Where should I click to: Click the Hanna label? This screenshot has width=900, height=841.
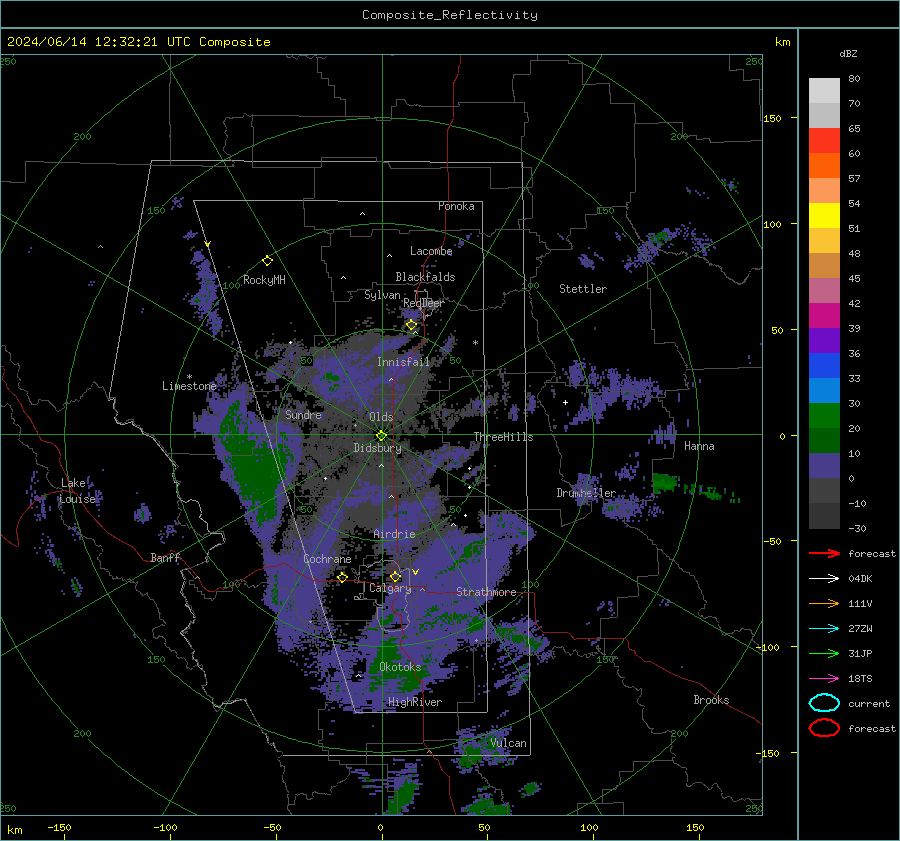tap(699, 446)
